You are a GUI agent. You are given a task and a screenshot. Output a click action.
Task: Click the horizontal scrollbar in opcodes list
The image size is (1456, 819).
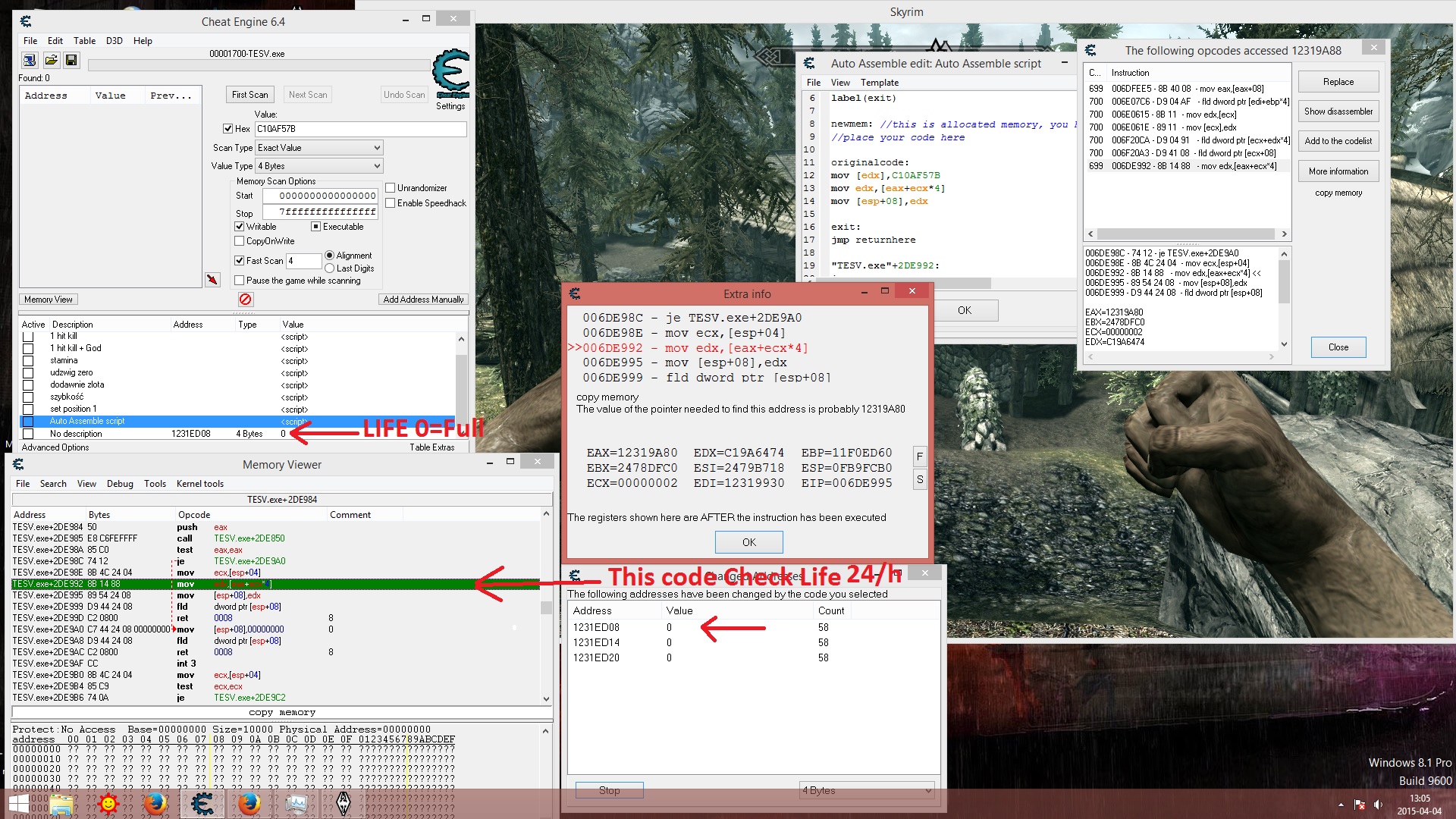pyautogui.click(x=1187, y=234)
